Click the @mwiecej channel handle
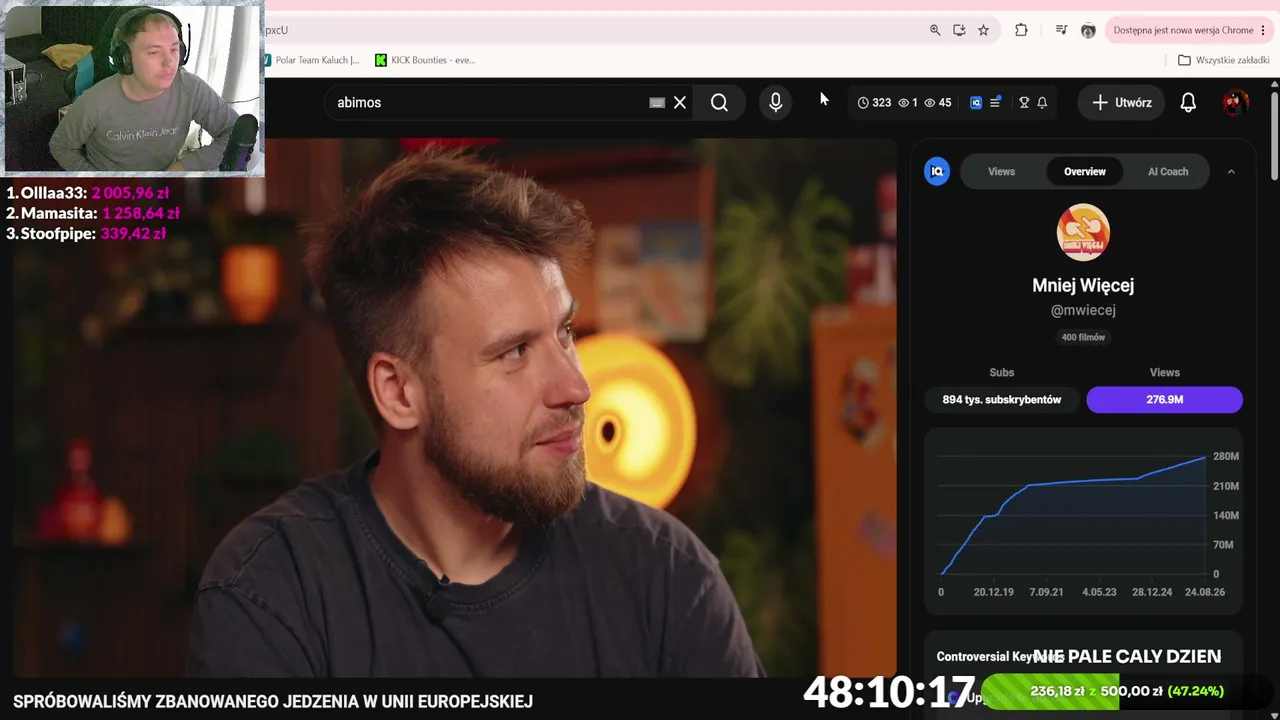1280x720 pixels. [1083, 310]
